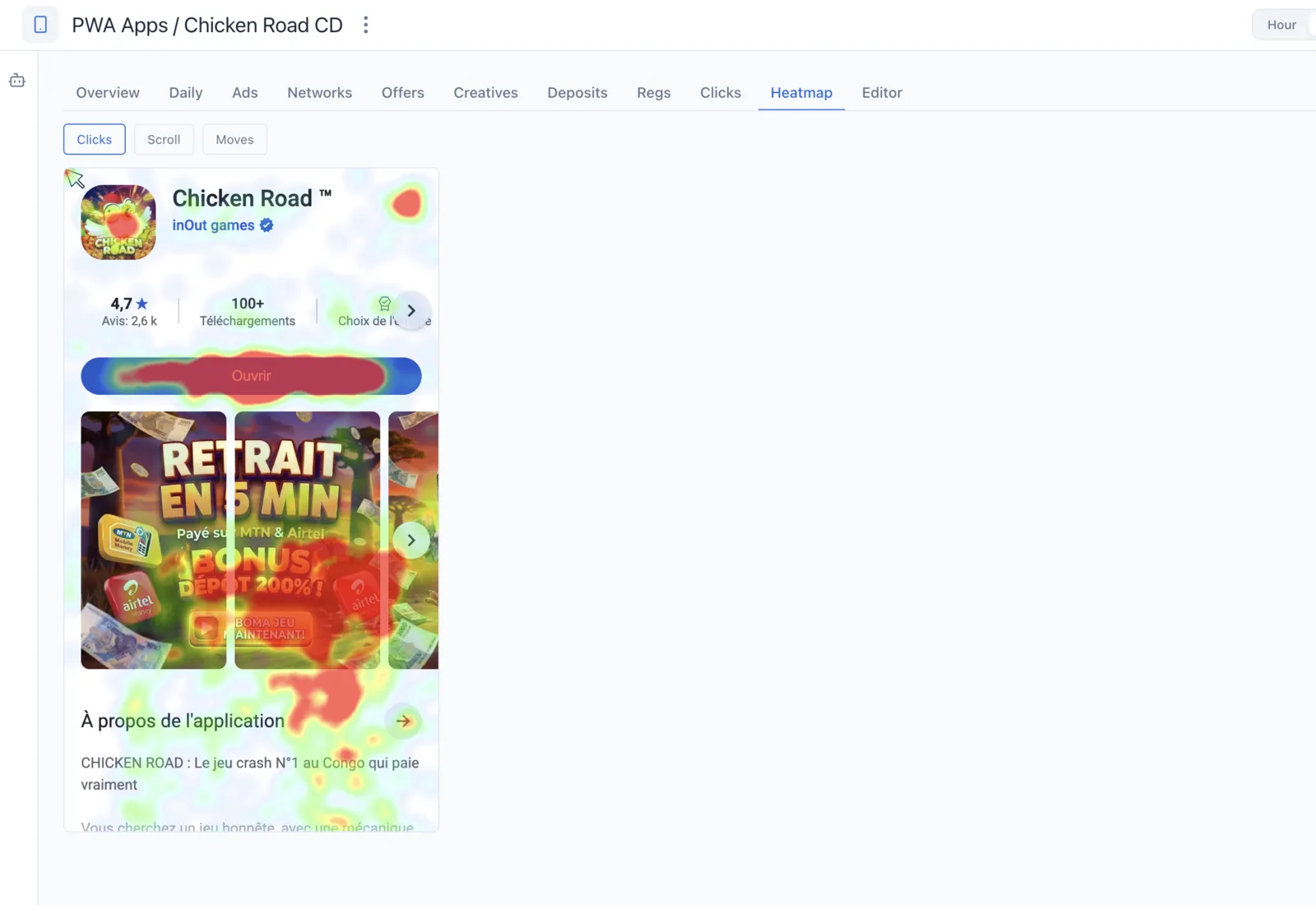This screenshot has width=1316, height=905.
Task: Click the 100+ Téléchargements stat
Action: tap(248, 312)
